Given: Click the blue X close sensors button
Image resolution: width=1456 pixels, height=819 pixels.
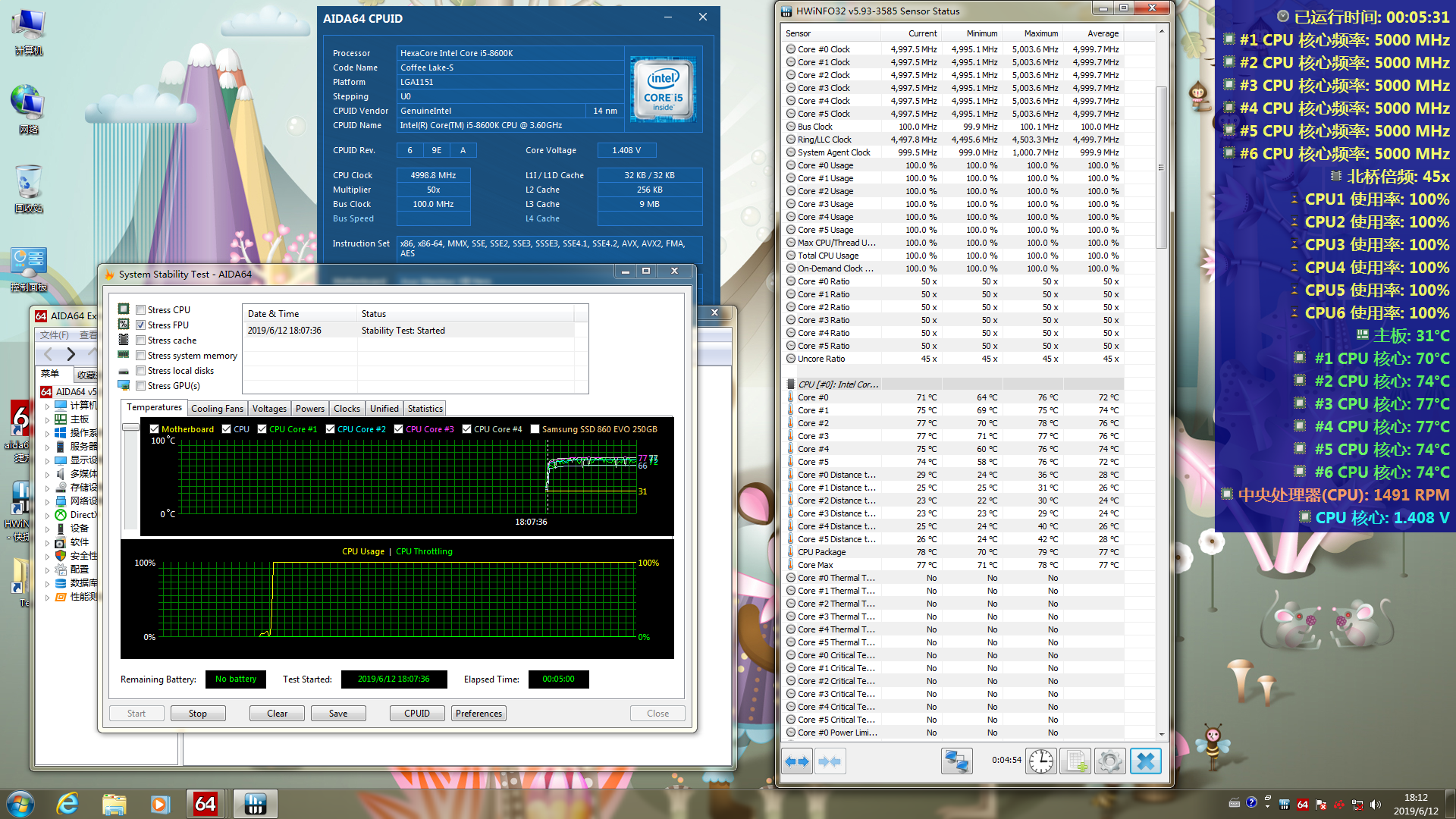Looking at the screenshot, I should pos(1145,761).
